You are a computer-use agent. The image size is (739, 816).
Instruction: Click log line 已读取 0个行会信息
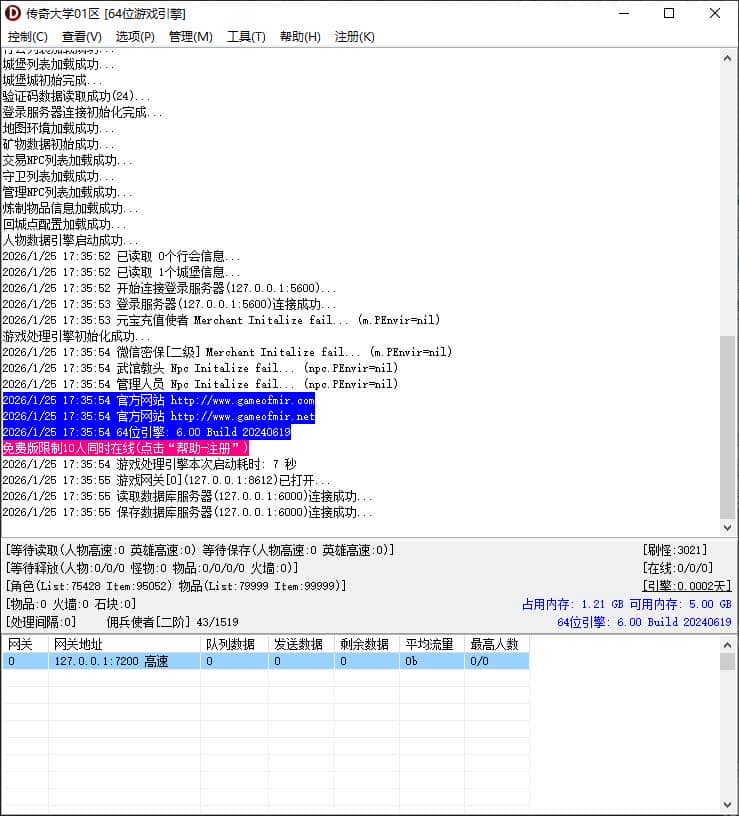point(121,256)
